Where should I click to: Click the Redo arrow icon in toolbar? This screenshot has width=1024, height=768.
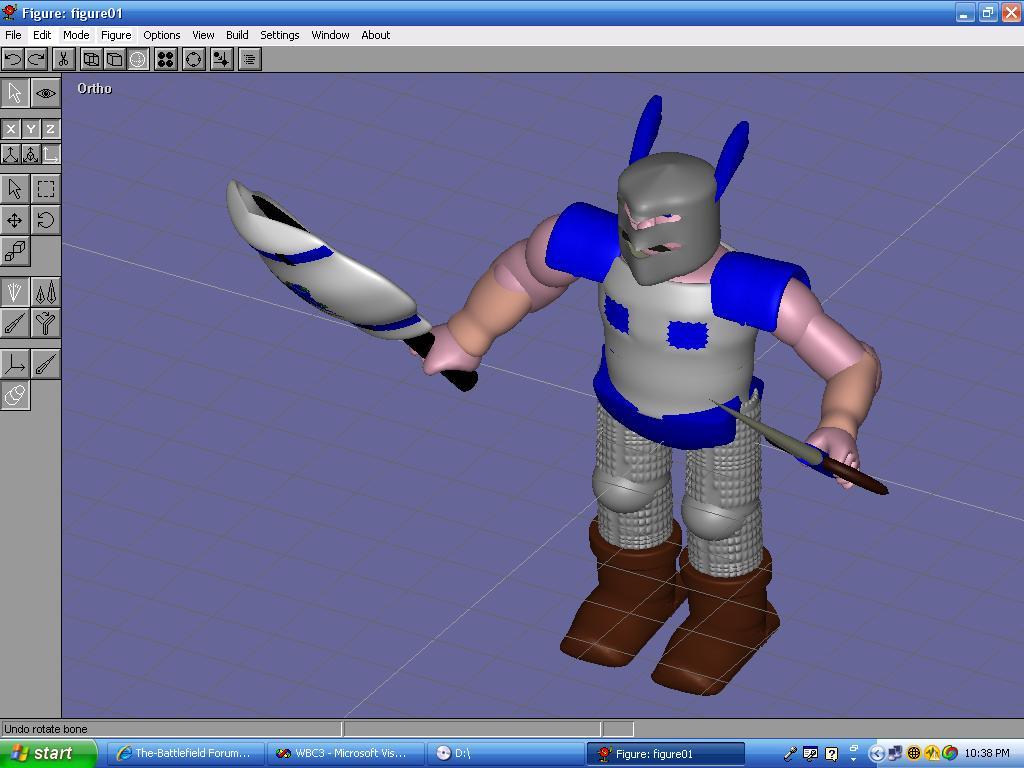point(36,59)
